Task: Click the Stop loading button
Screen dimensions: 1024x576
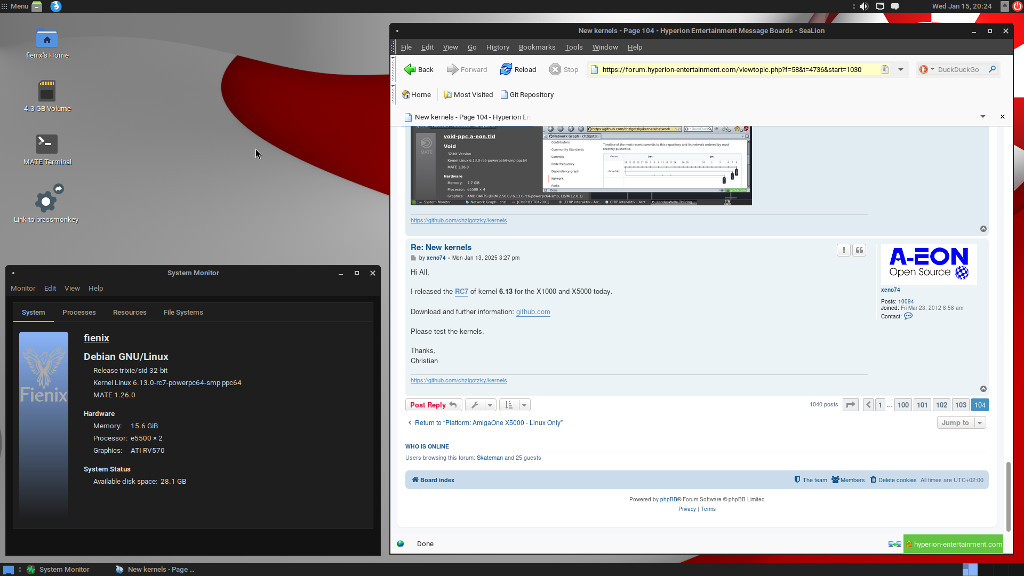Action: (563, 69)
